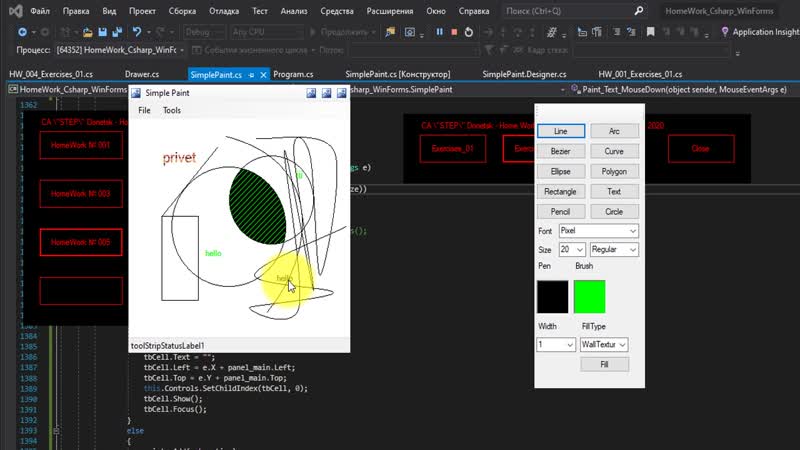Click the Fill button
This screenshot has width=800, height=450.
click(605, 364)
